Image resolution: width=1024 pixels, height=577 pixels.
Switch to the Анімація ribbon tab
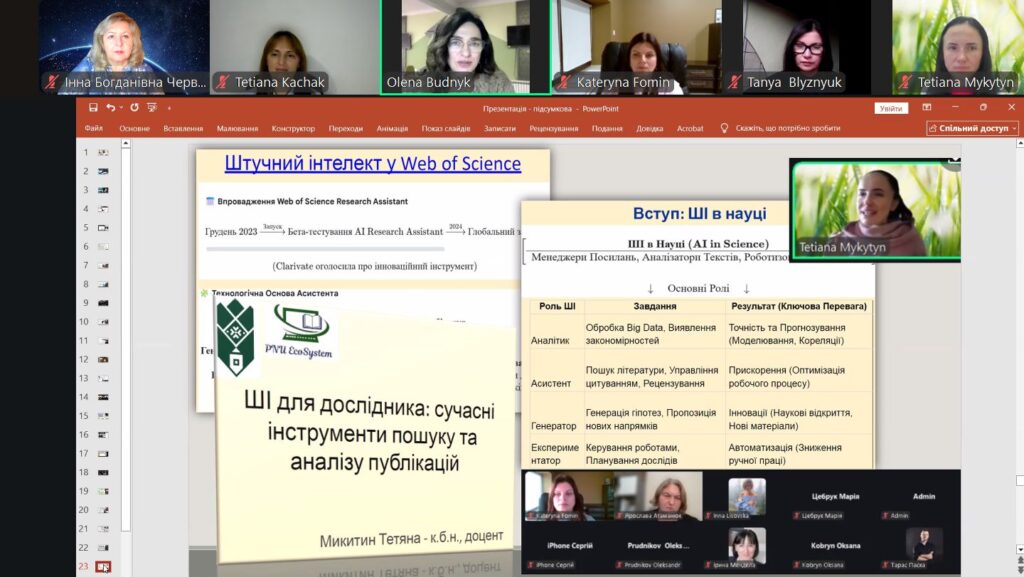(392, 128)
